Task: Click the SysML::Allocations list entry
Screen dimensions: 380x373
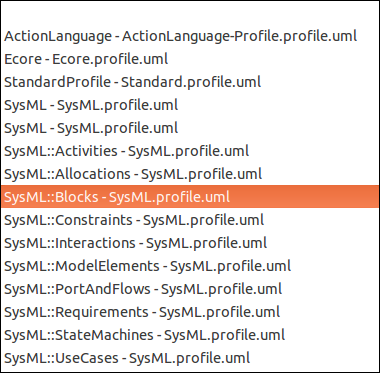Action: 190,174
